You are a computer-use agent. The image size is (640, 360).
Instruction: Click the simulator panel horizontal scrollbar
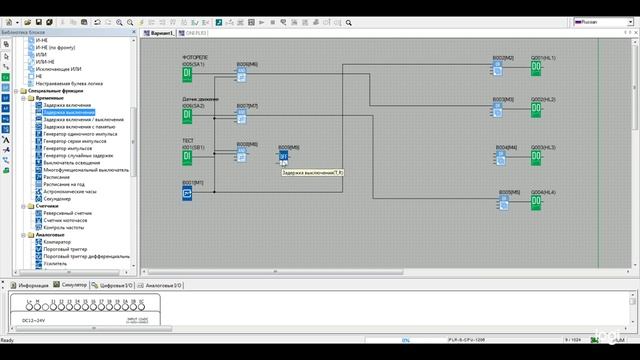[x=94, y=328]
